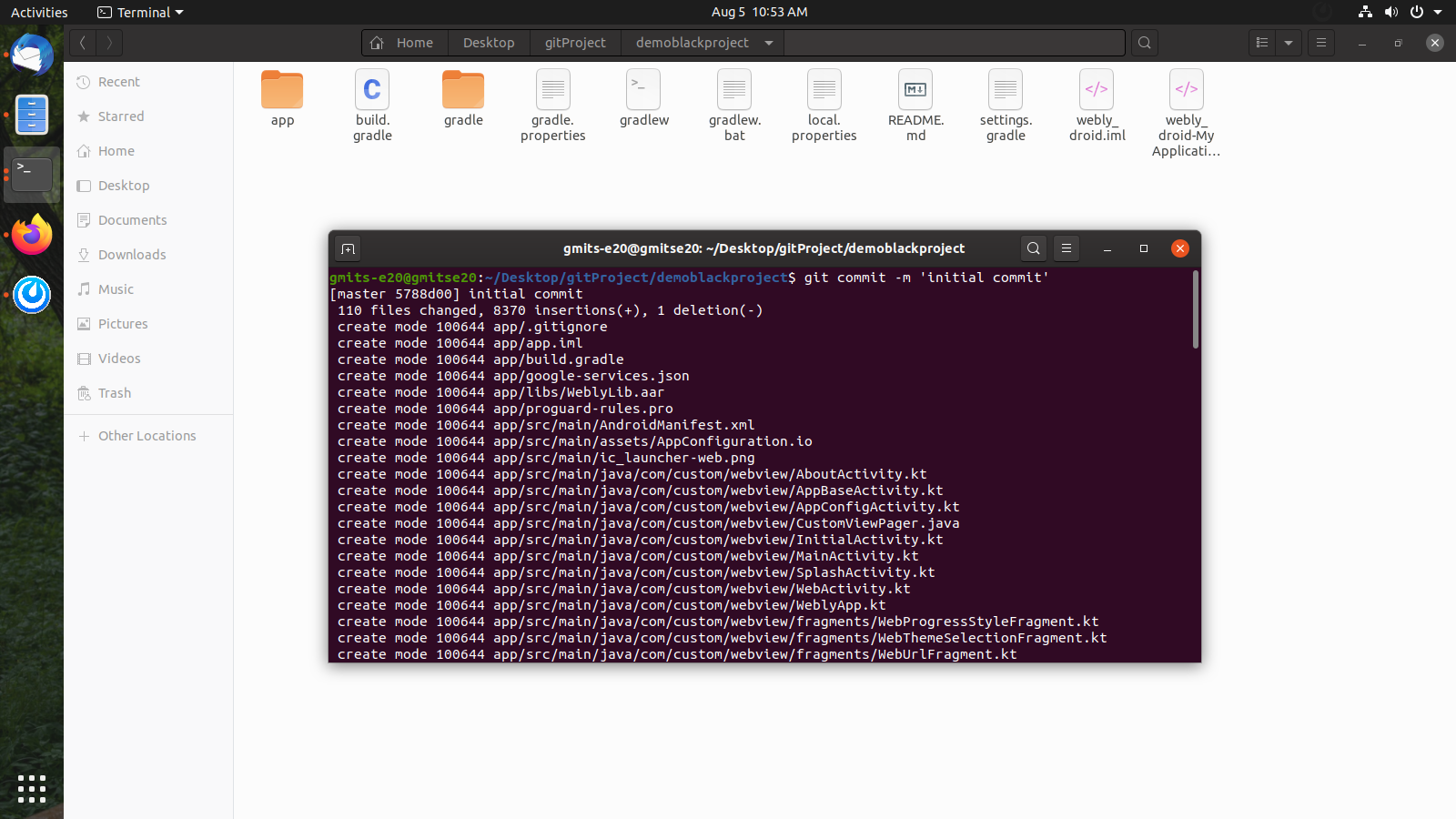This screenshot has width=1456, height=819.
Task: Click Activities in the top bar
Action: click(x=39, y=12)
